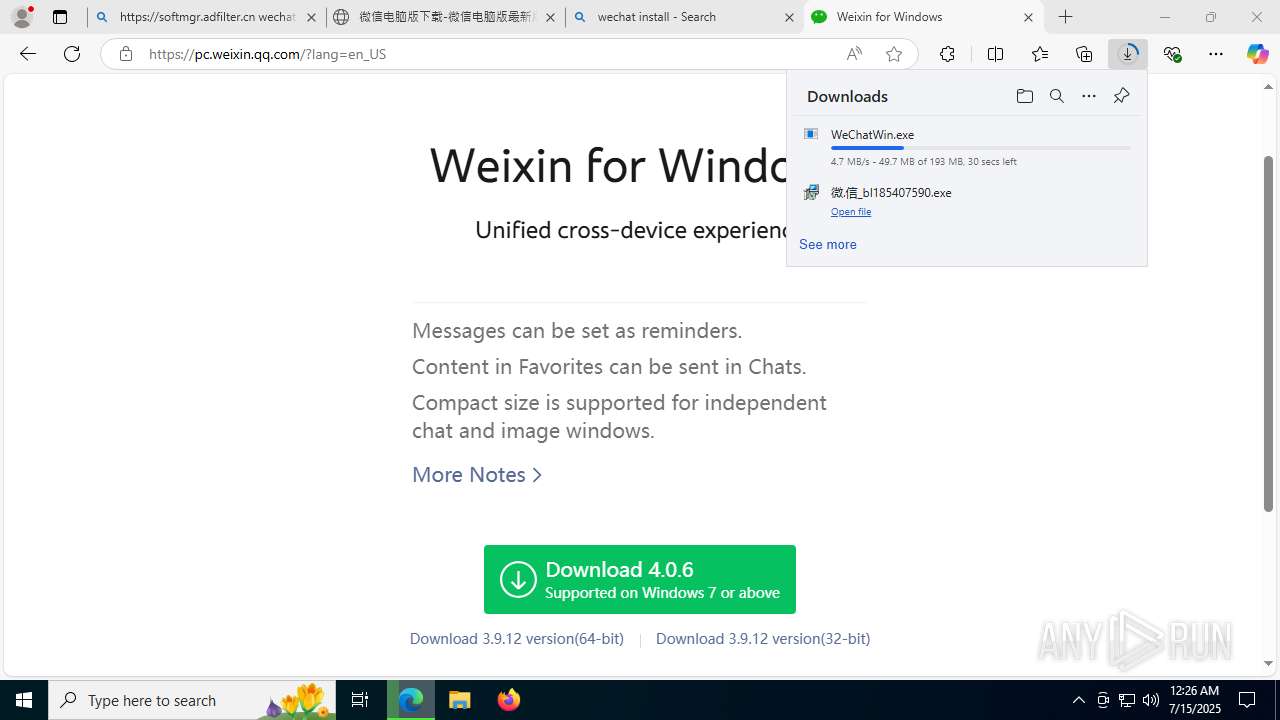Image resolution: width=1280 pixels, height=720 pixels.
Task: Close the softmgr.adfilter.cn tab
Action: click(x=311, y=17)
